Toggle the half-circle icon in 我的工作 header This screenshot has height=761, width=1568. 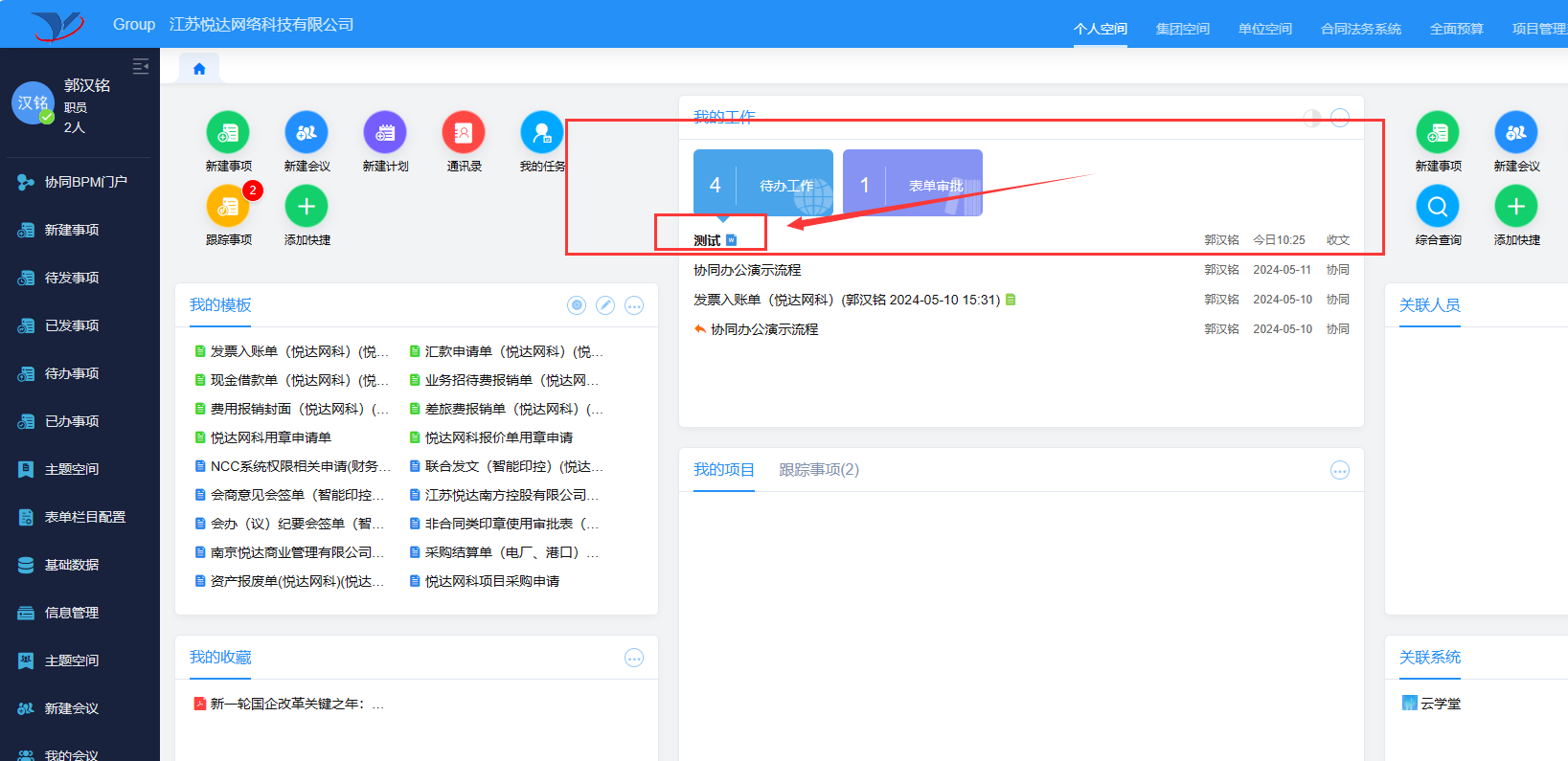coord(1312,118)
